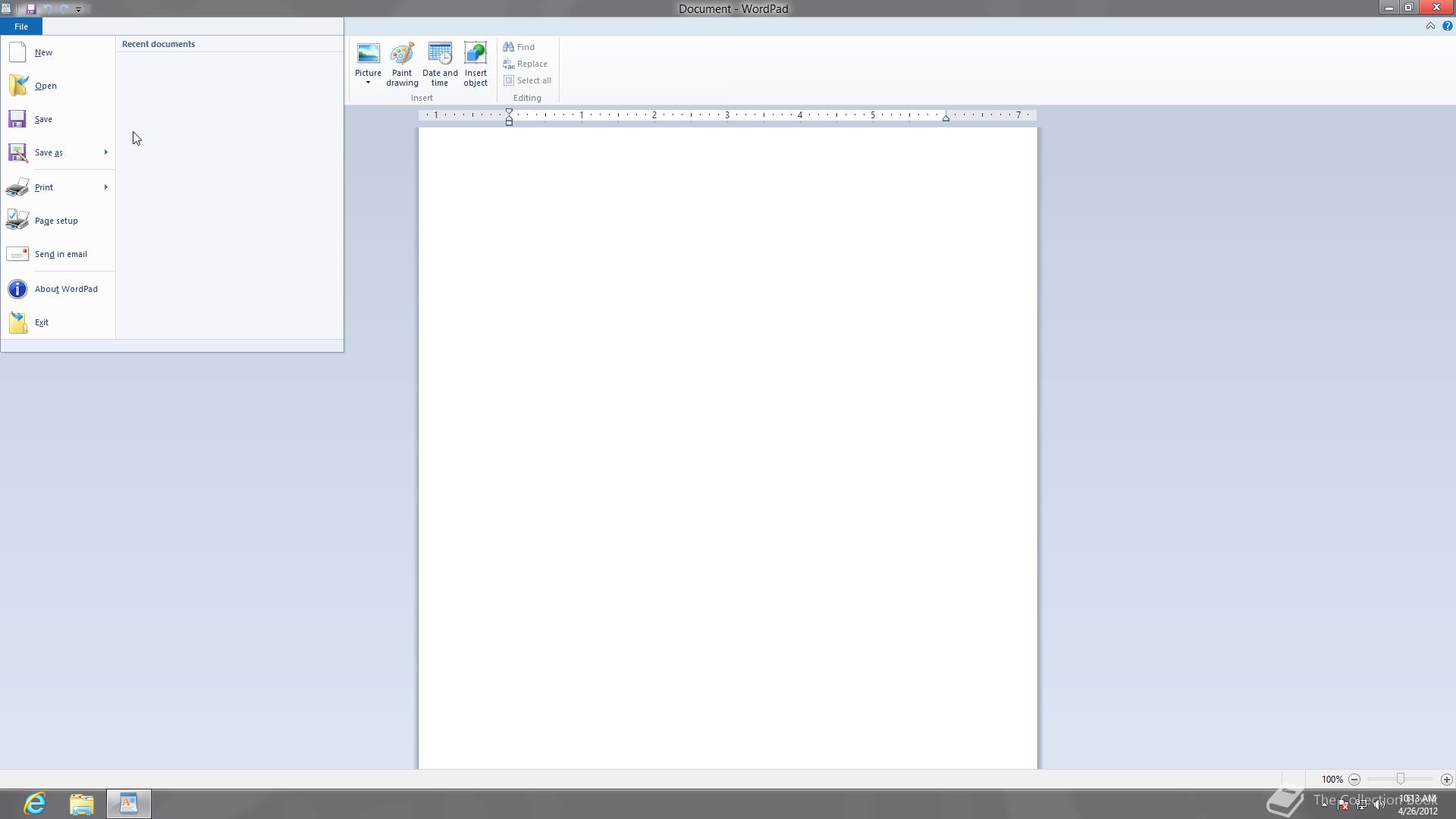Screen dimensions: 1456x819
Task: Open File Explorer from the taskbar
Action: click(x=81, y=803)
